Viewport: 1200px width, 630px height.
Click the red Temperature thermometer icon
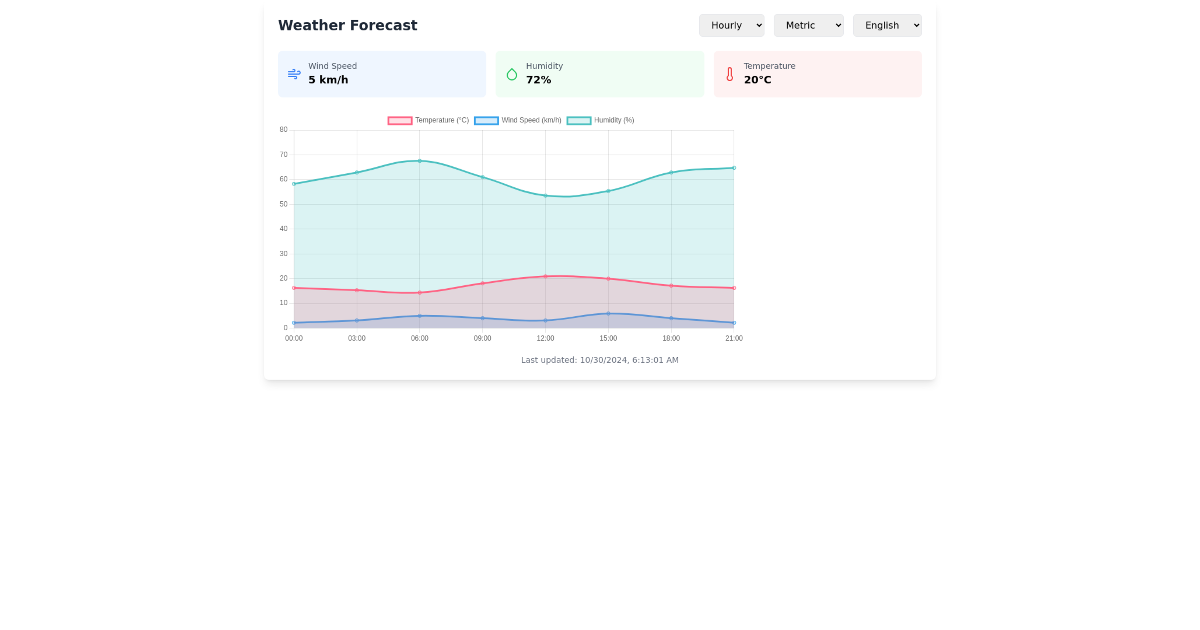click(x=729, y=74)
